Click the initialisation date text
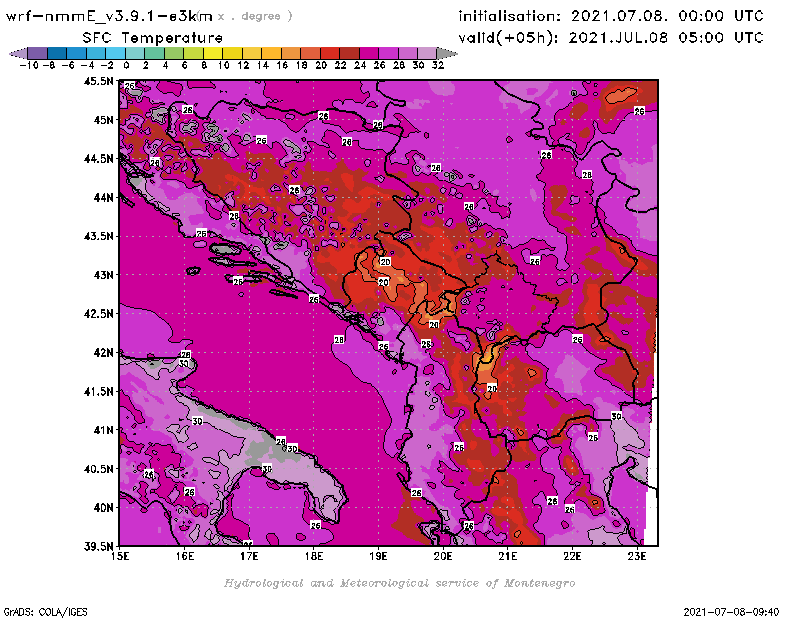This screenshot has width=800, height=618. (610, 16)
